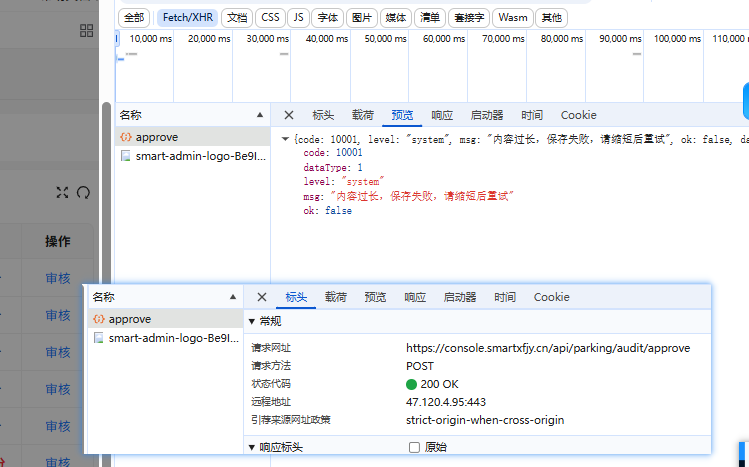Switch to Cookie tab in lower panel
The height and width of the screenshot is (467, 749).
552,297
